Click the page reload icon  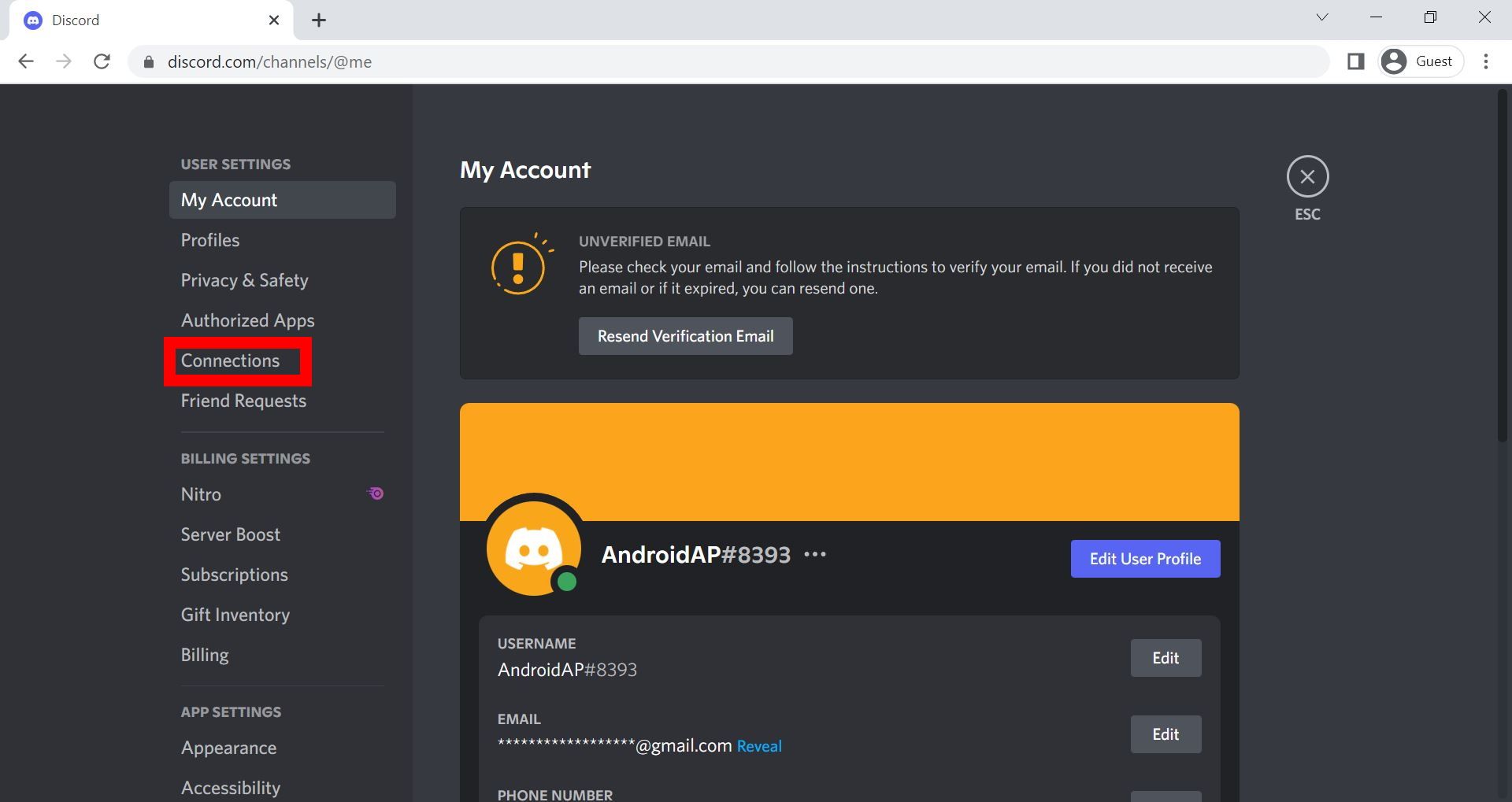[x=102, y=61]
